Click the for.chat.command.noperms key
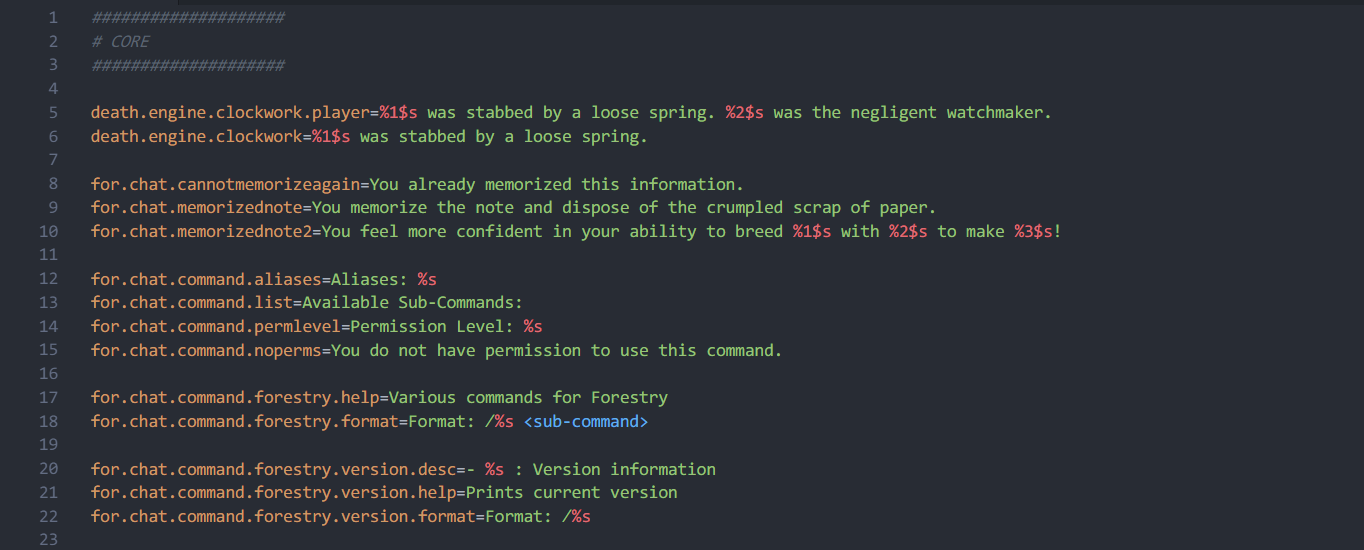Screen dimensions: 1364x550 206,350
